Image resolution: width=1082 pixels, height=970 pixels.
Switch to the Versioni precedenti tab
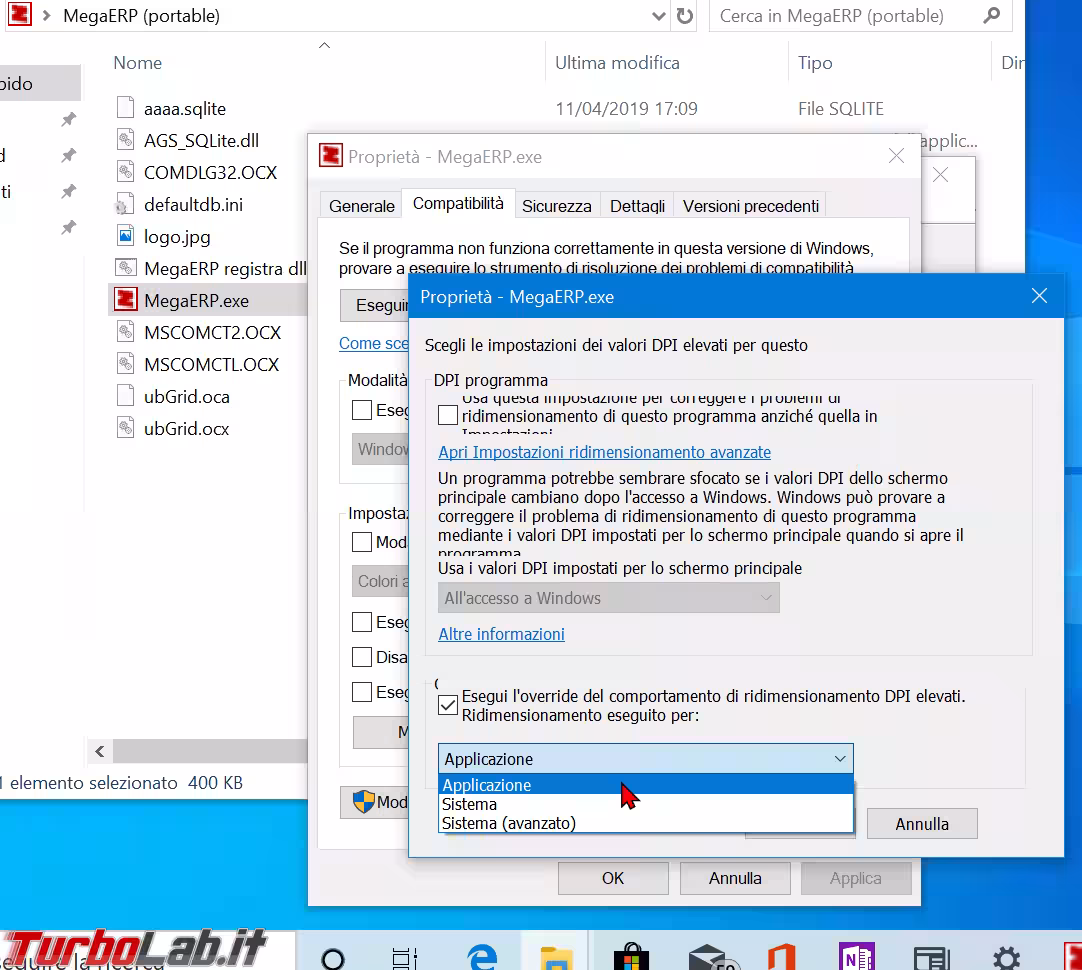tap(751, 206)
